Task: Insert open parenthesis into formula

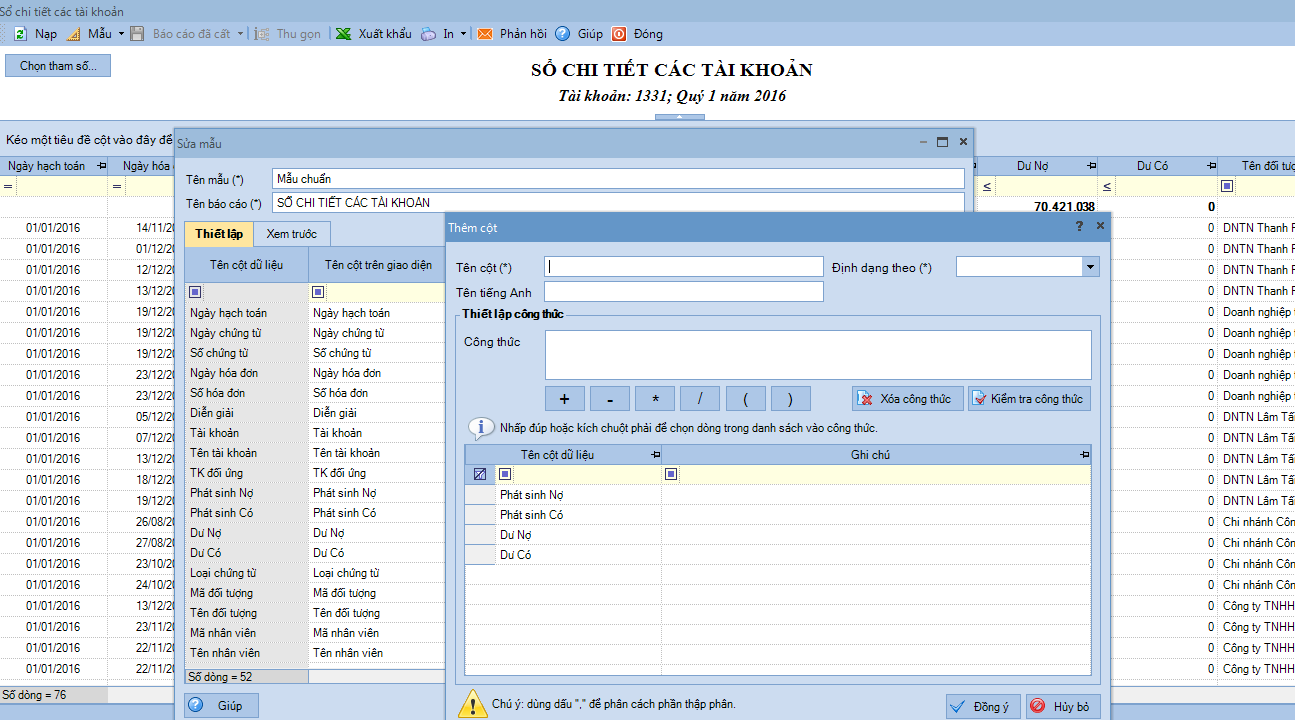Action: pos(746,399)
